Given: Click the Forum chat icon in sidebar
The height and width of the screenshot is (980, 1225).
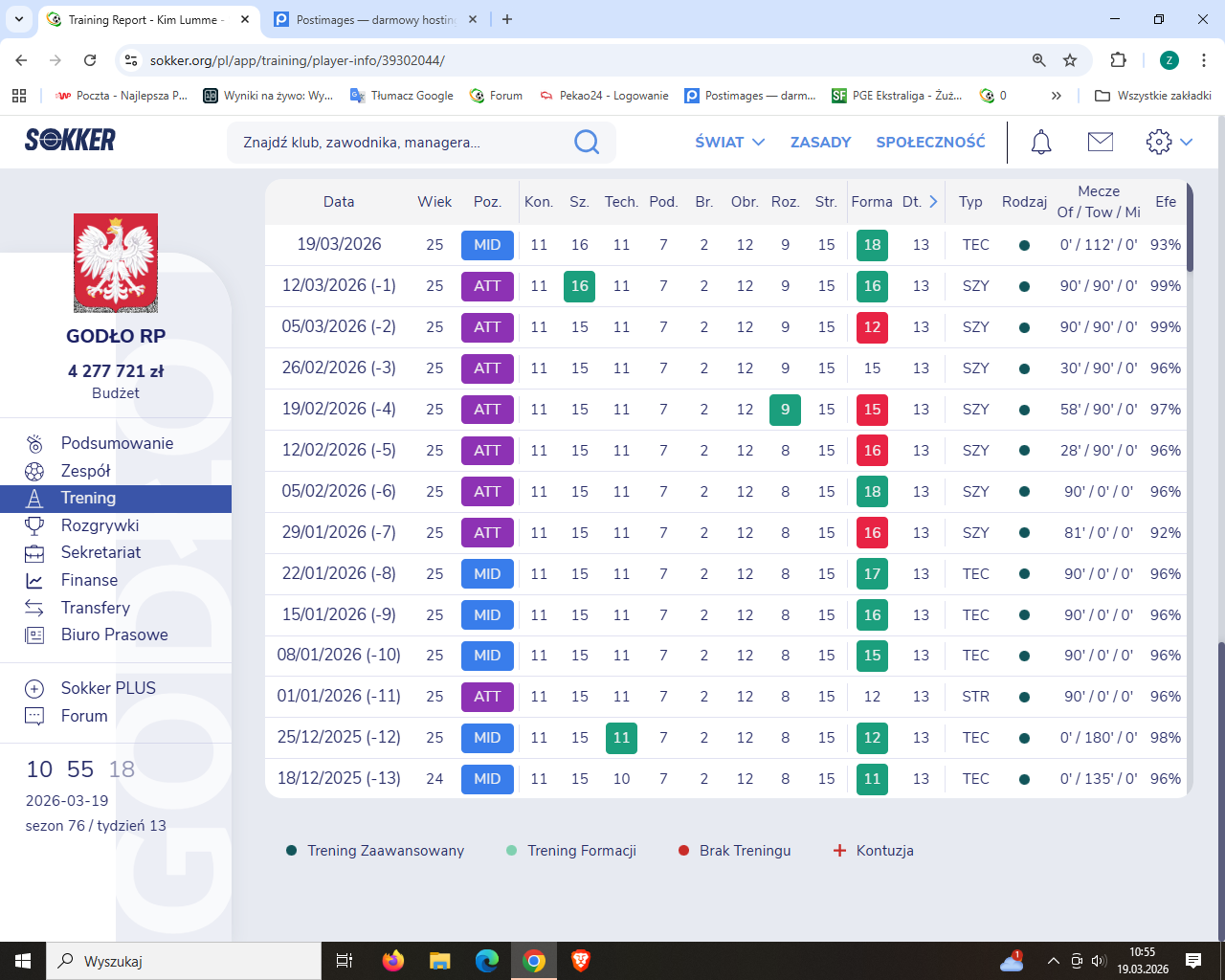Looking at the screenshot, I should click(34, 716).
